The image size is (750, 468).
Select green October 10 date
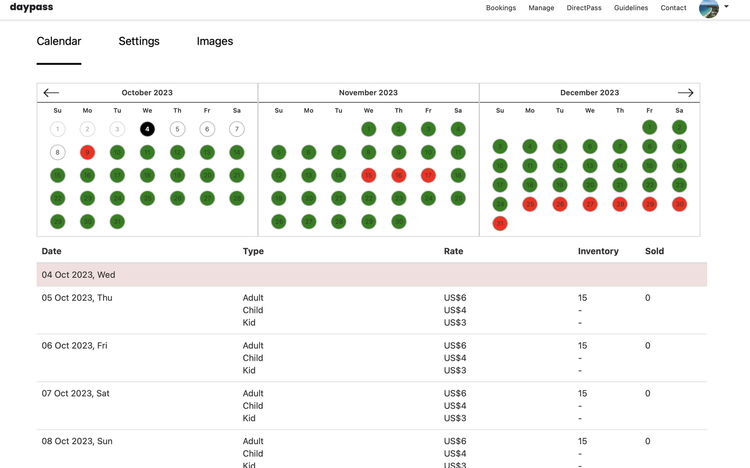(117, 152)
